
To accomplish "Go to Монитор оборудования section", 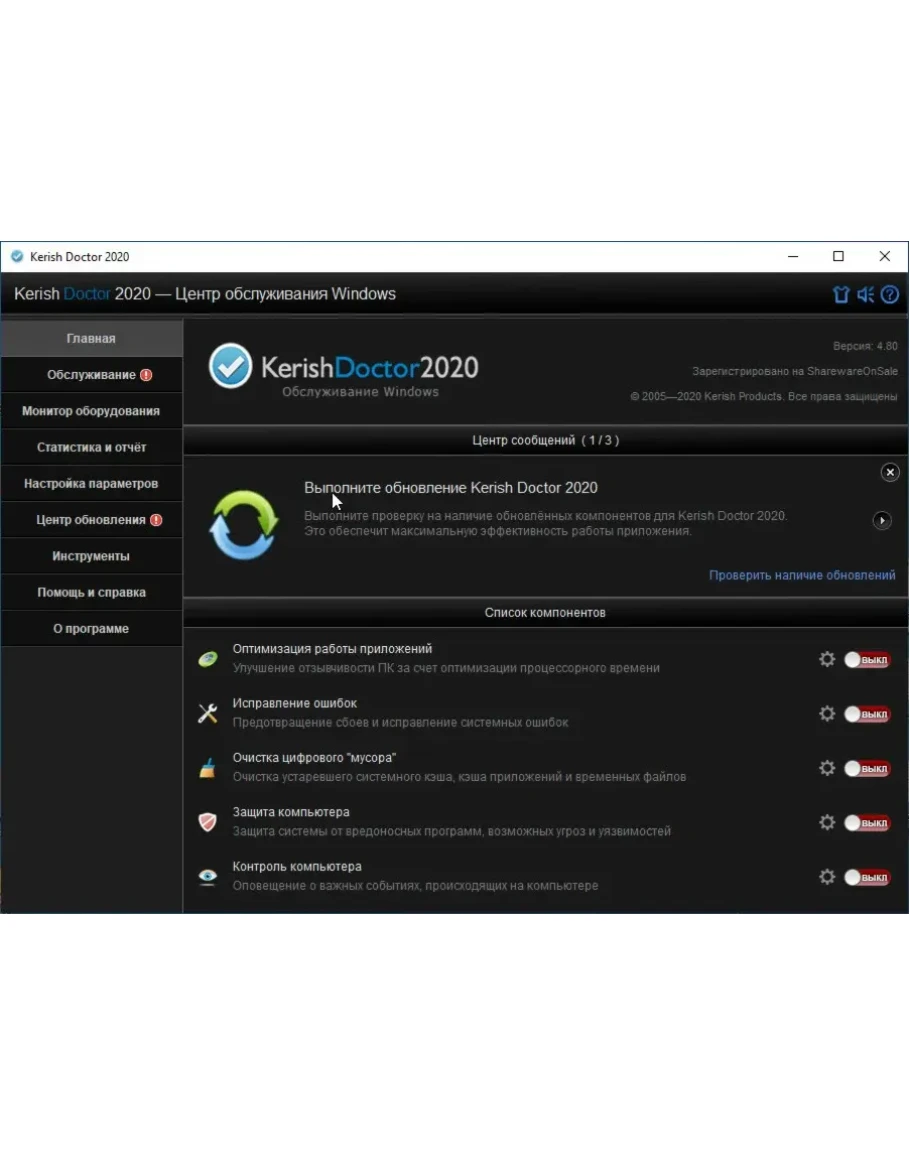I will 91,411.
